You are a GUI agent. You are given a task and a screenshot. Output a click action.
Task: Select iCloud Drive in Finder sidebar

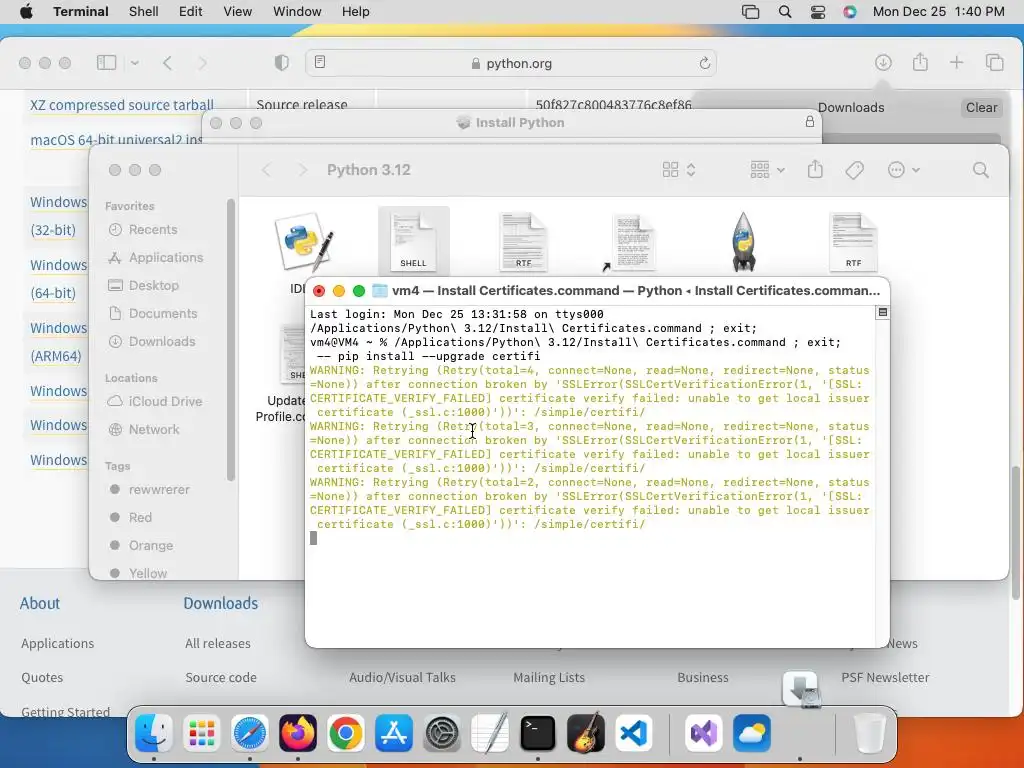point(165,402)
